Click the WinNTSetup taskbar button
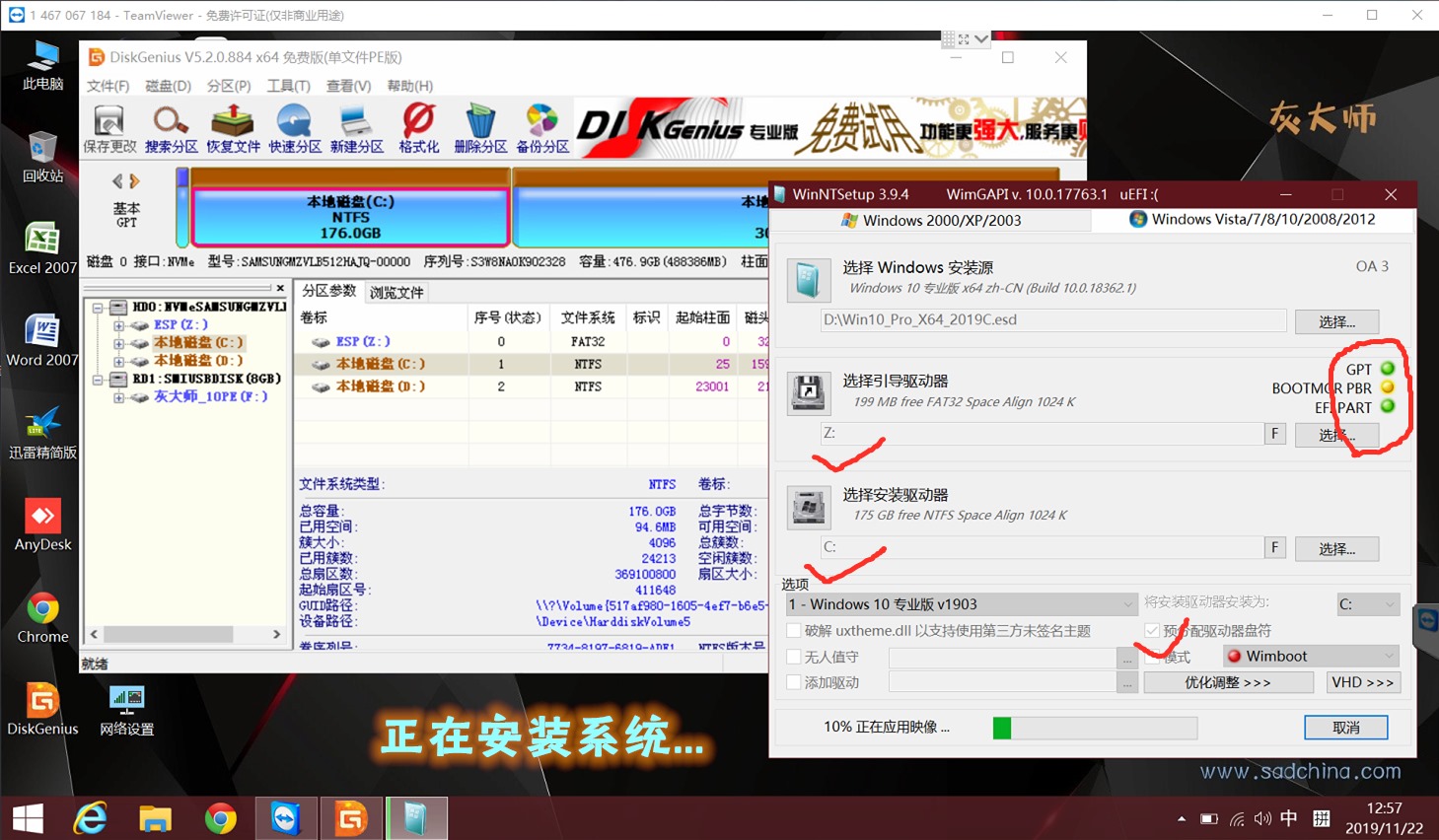The width and height of the screenshot is (1439, 840). (416, 818)
